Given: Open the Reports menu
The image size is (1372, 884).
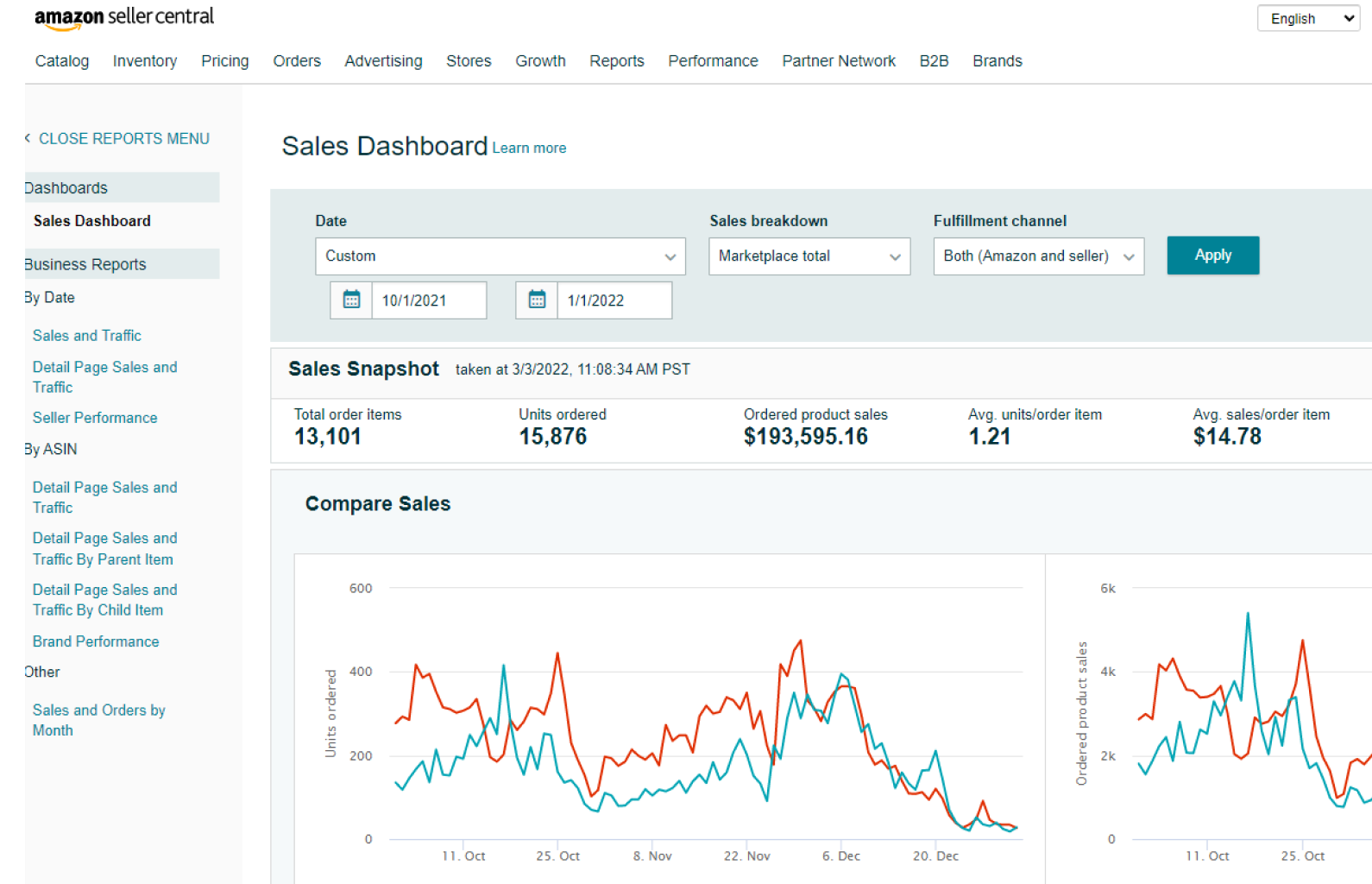Looking at the screenshot, I should click(x=616, y=61).
